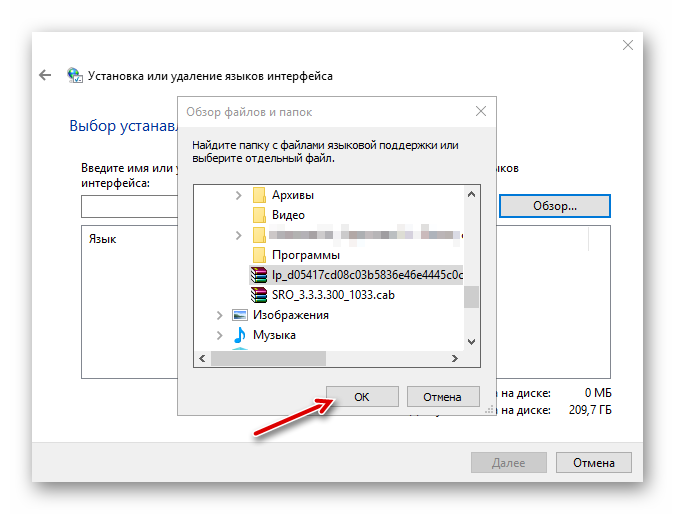Click the horizontal scrollbar thumb
This screenshot has height=514, width=675.
[x=268, y=358]
